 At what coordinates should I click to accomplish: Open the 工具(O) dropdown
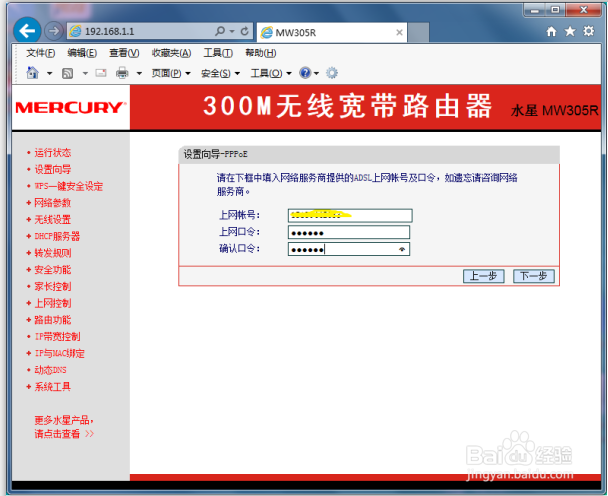point(271,73)
